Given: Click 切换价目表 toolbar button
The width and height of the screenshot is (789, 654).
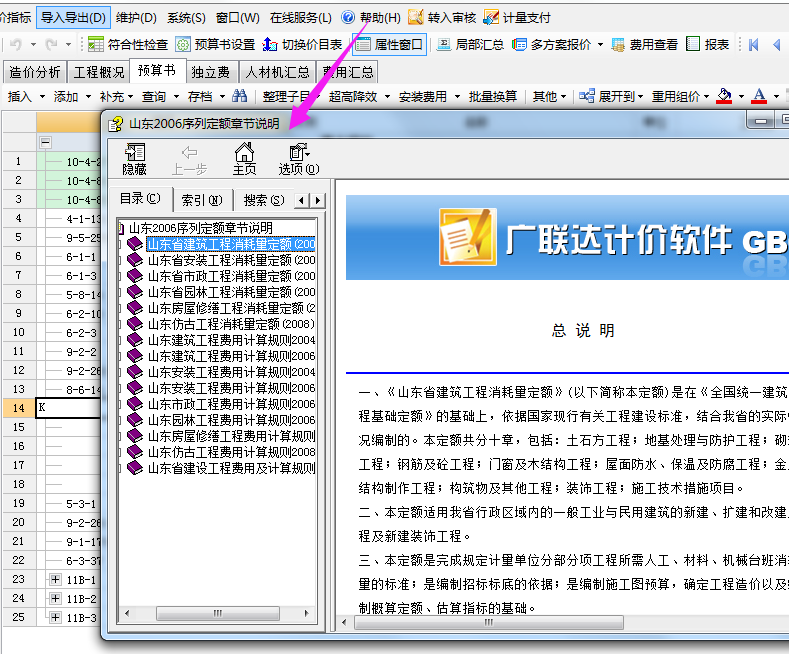Looking at the screenshot, I should tap(302, 45).
